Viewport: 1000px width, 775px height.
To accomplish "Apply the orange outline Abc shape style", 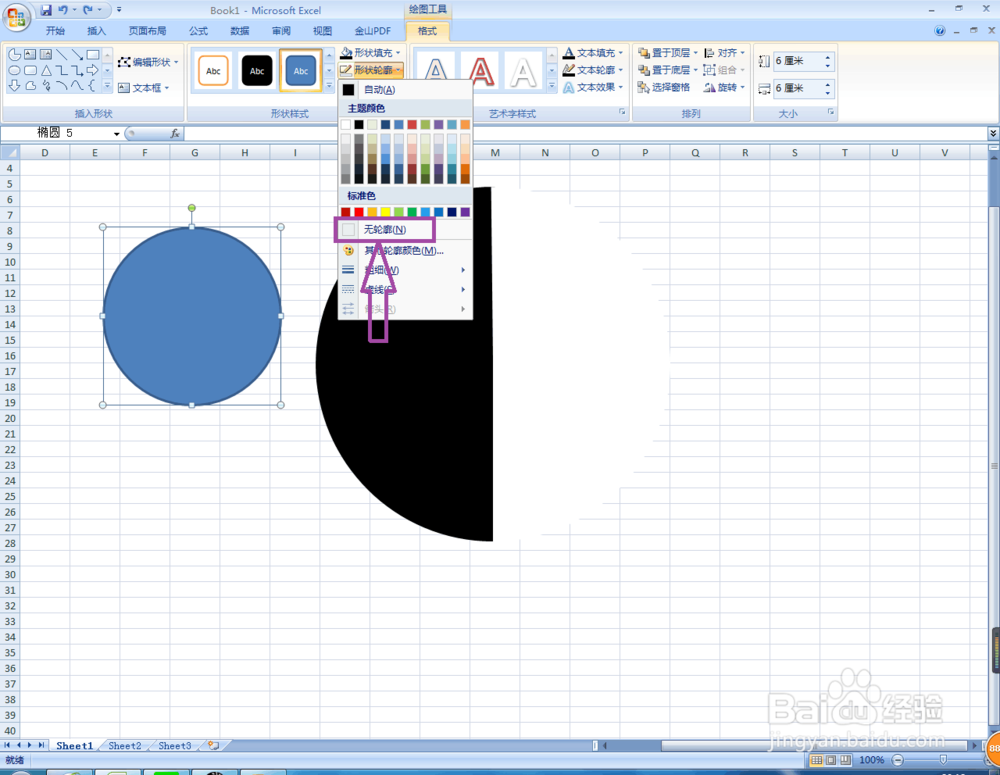I will coord(213,70).
